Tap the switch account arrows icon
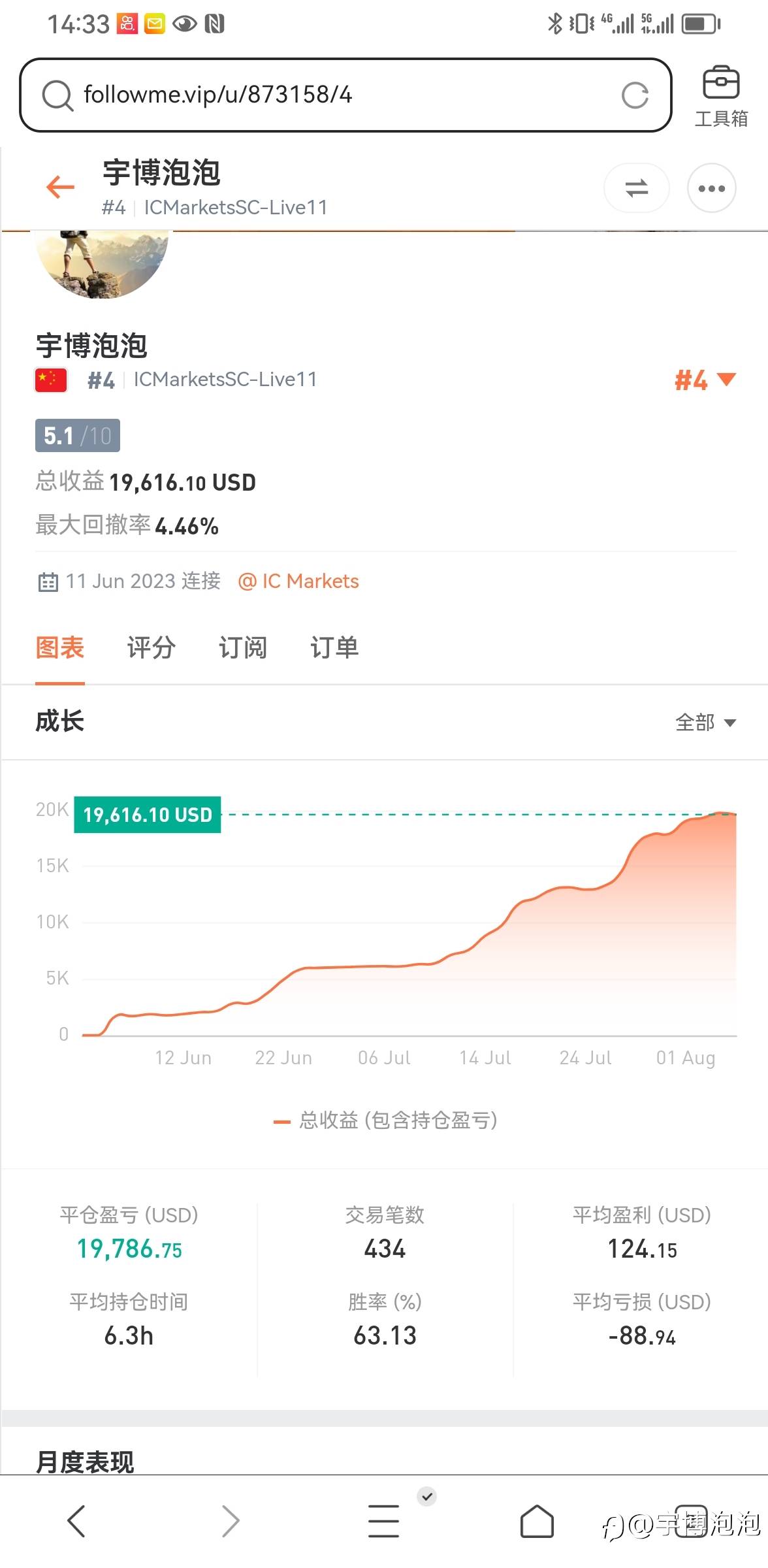768x1568 pixels. (636, 189)
